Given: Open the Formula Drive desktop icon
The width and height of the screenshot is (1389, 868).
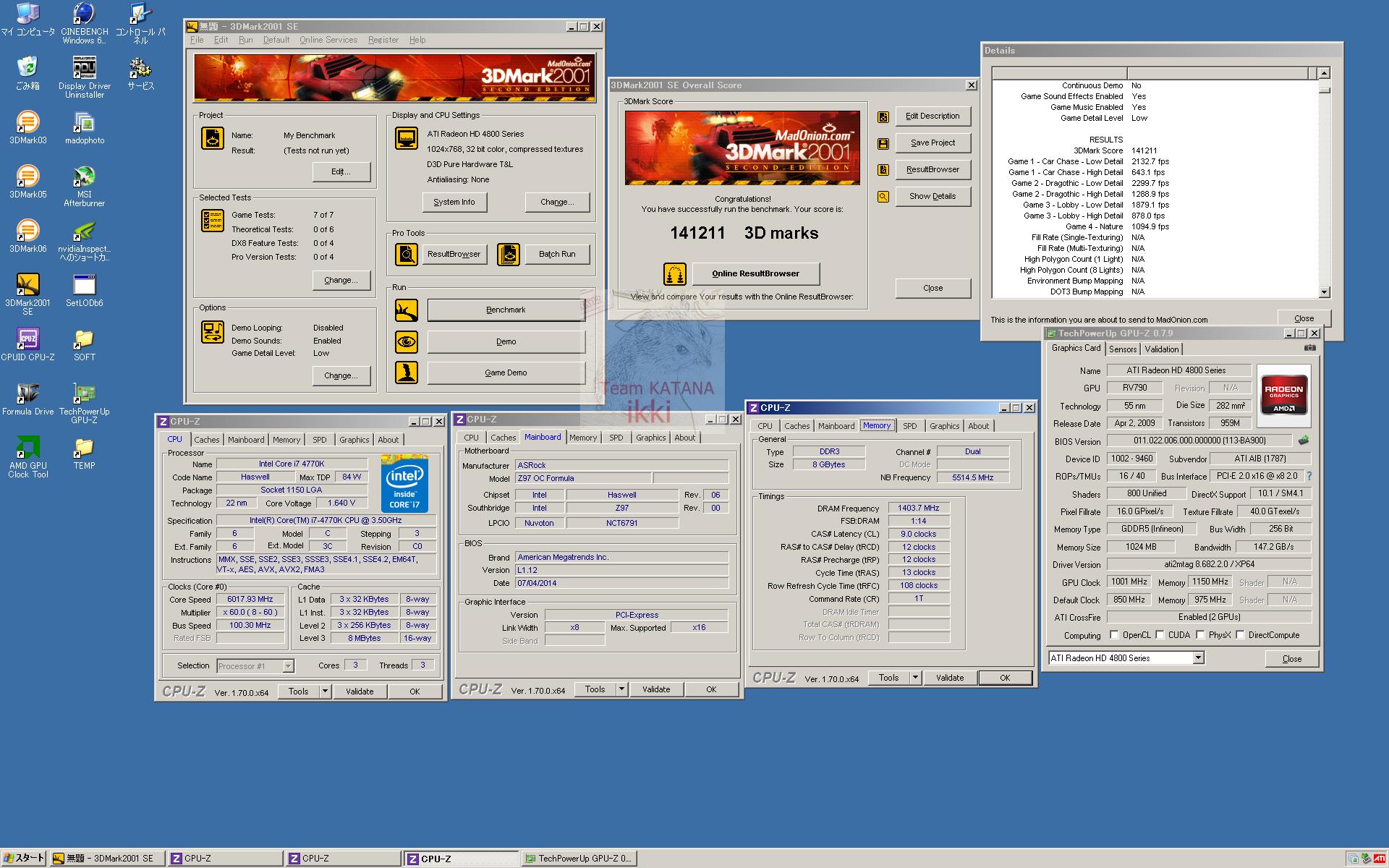Looking at the screenshot, I should click(x=27, y=399).
